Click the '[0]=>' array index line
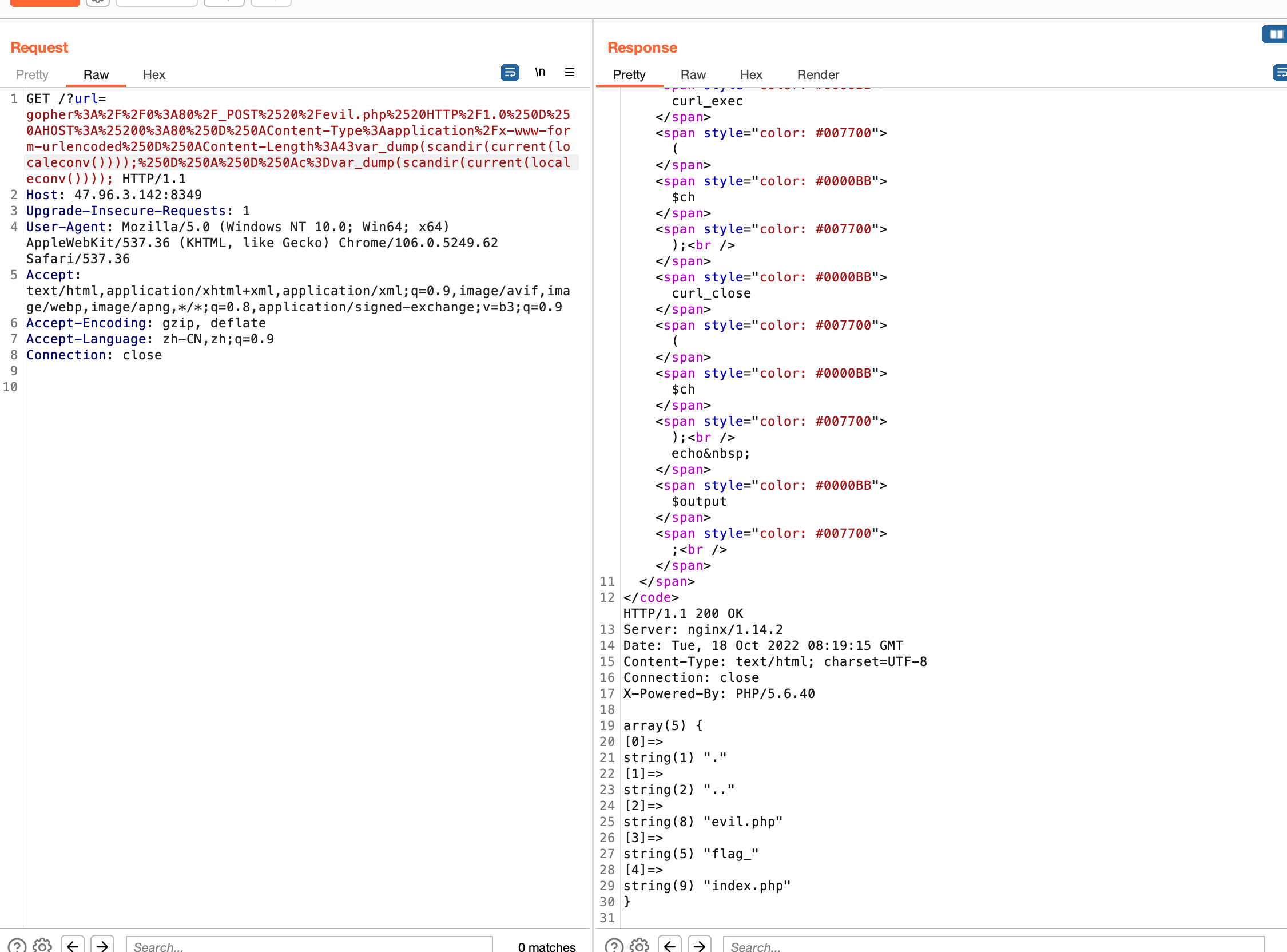Screen dimensions: 1287x952 tap(643, 741)
